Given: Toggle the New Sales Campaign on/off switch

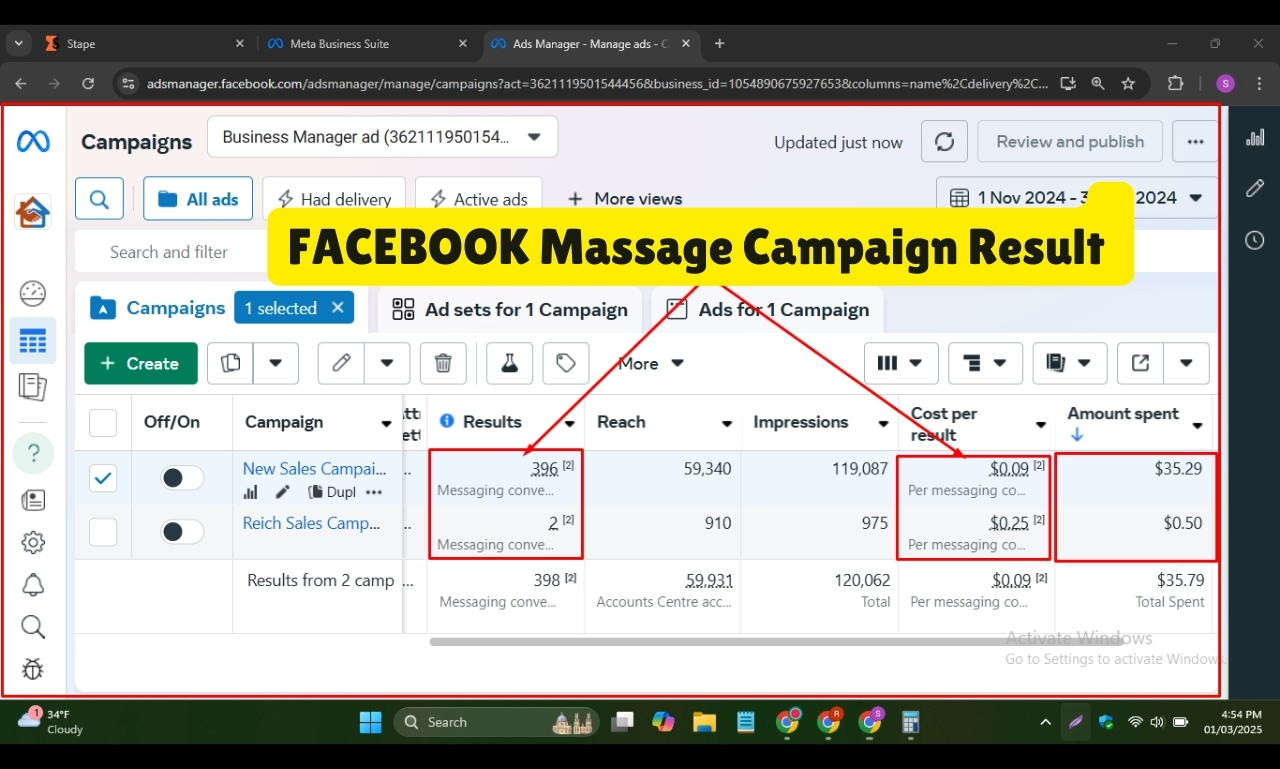Looking at the screenshot, I should click(182, 478).
